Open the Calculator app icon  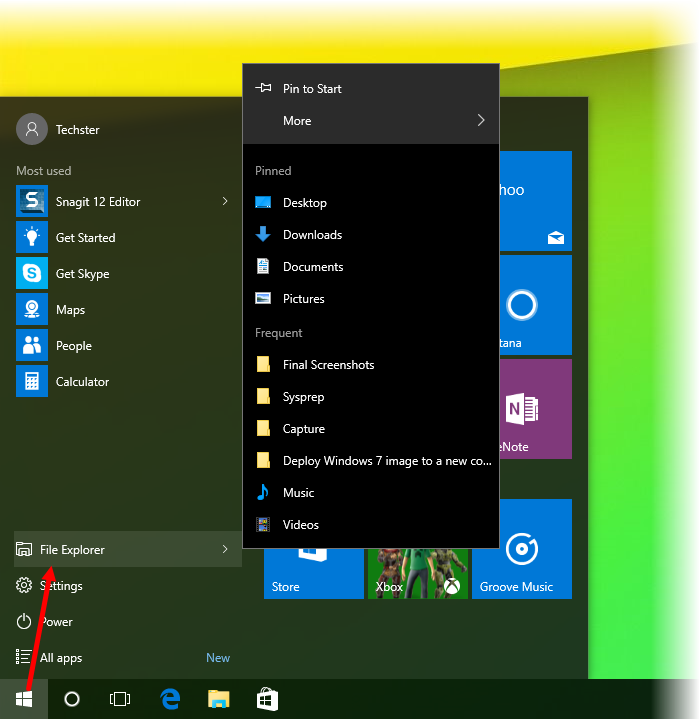32,381
